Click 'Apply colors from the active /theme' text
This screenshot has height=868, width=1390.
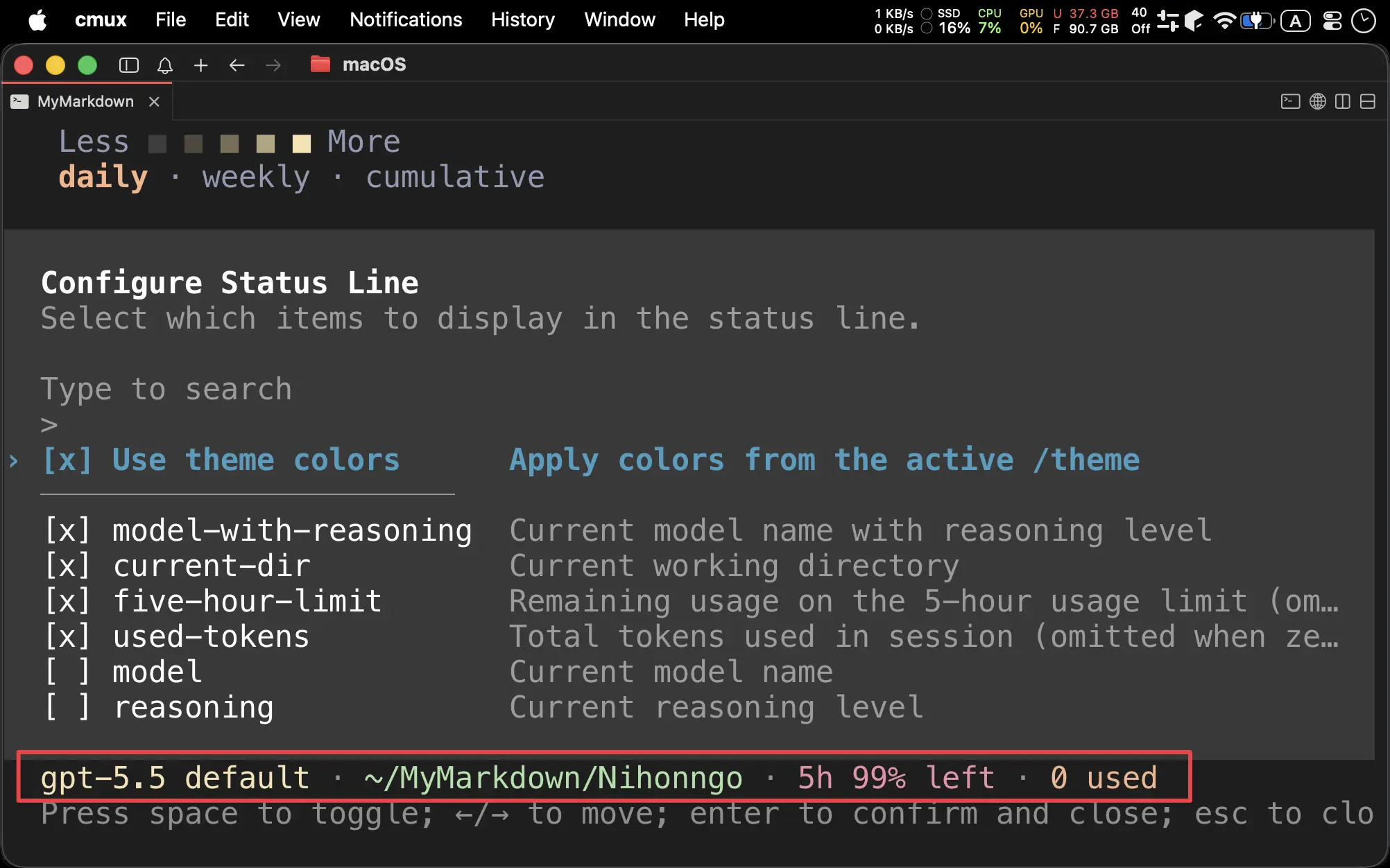[825, 460]
